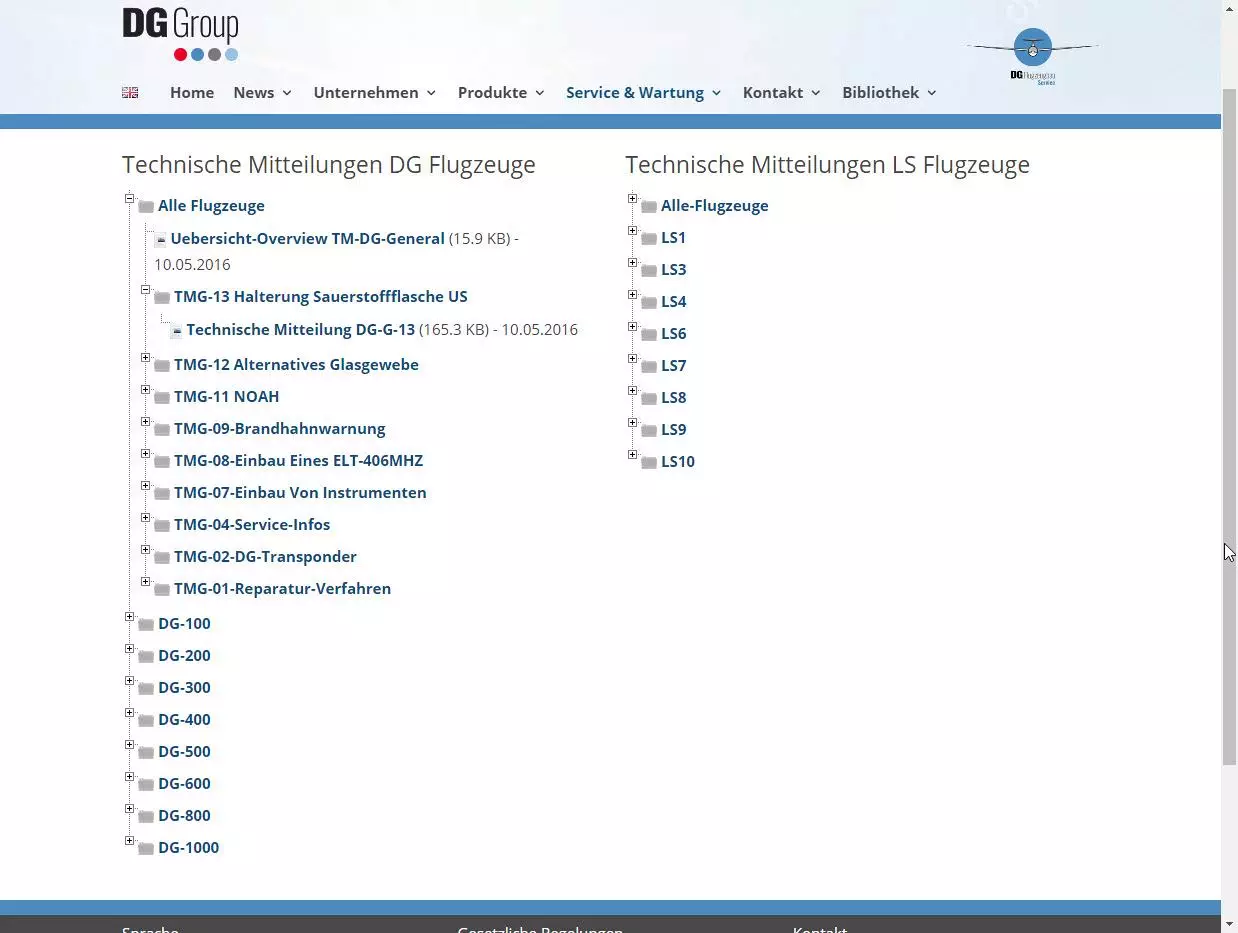Click the folder icon beside DG-500
The image size is (1238, 933).
(x=146, y=753)
